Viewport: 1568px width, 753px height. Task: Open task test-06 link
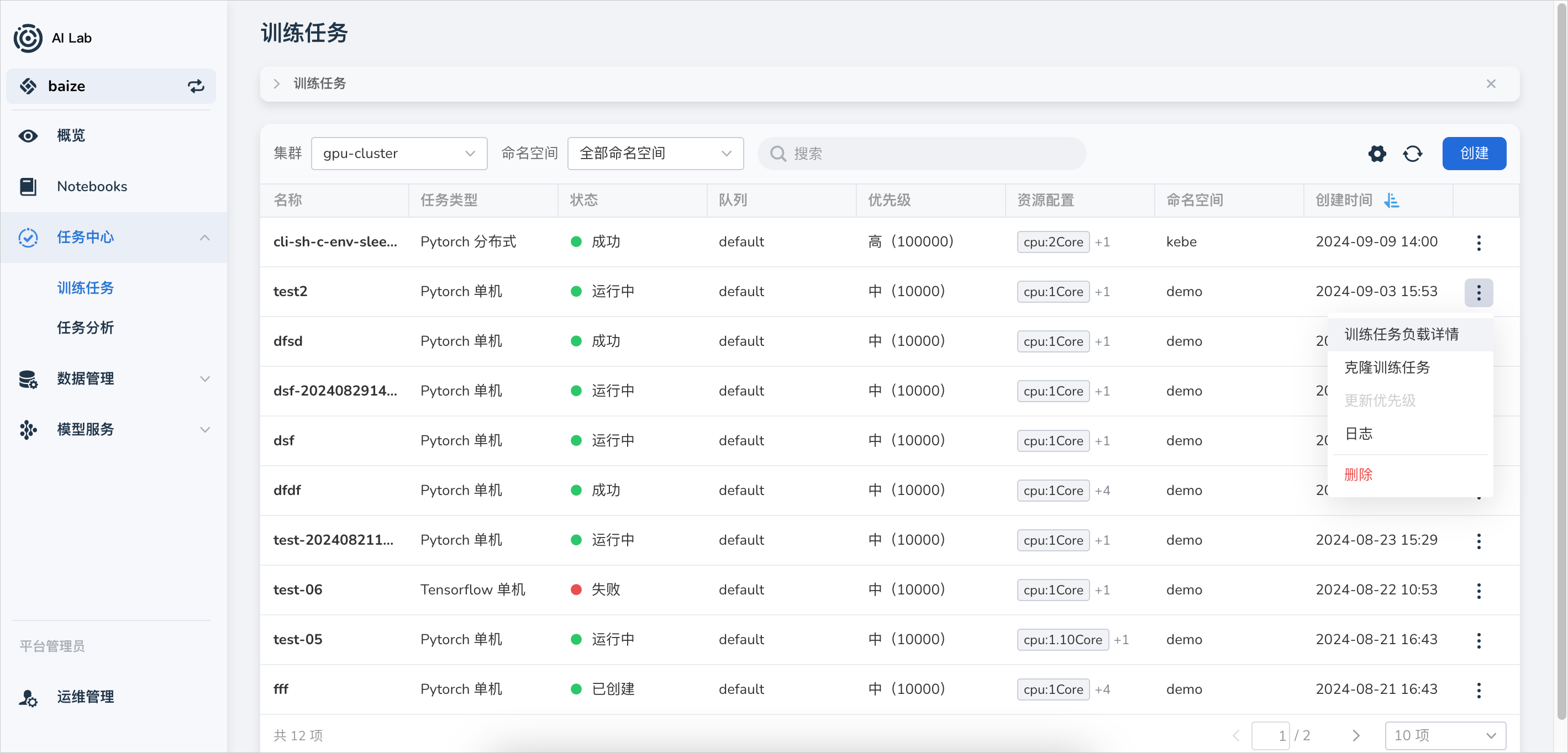pos(298,590)
